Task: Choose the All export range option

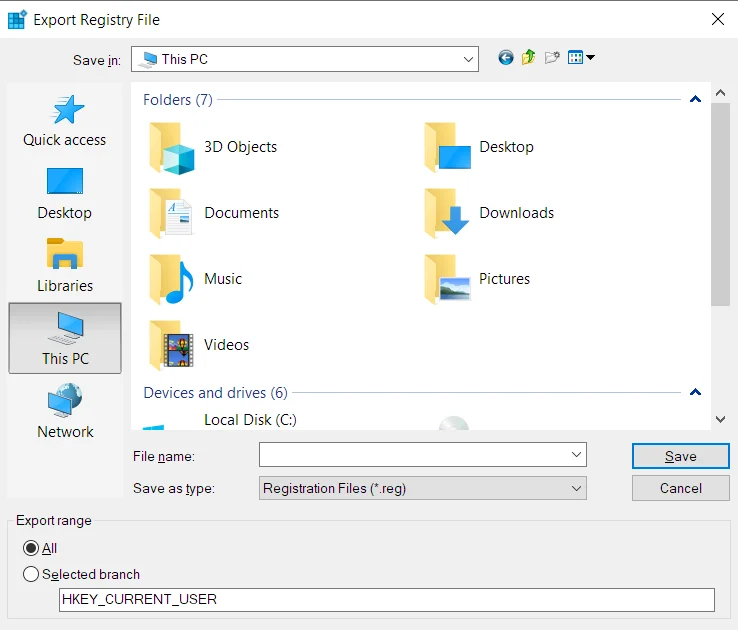Action: click(31, 548)
